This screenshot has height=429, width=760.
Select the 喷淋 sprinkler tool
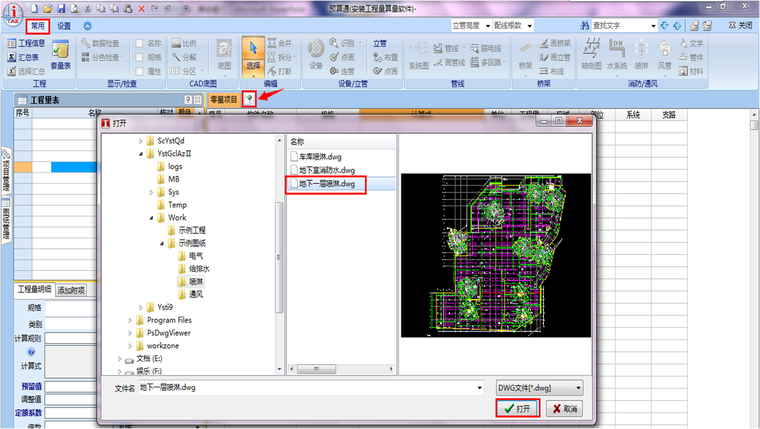pos(641,54)
